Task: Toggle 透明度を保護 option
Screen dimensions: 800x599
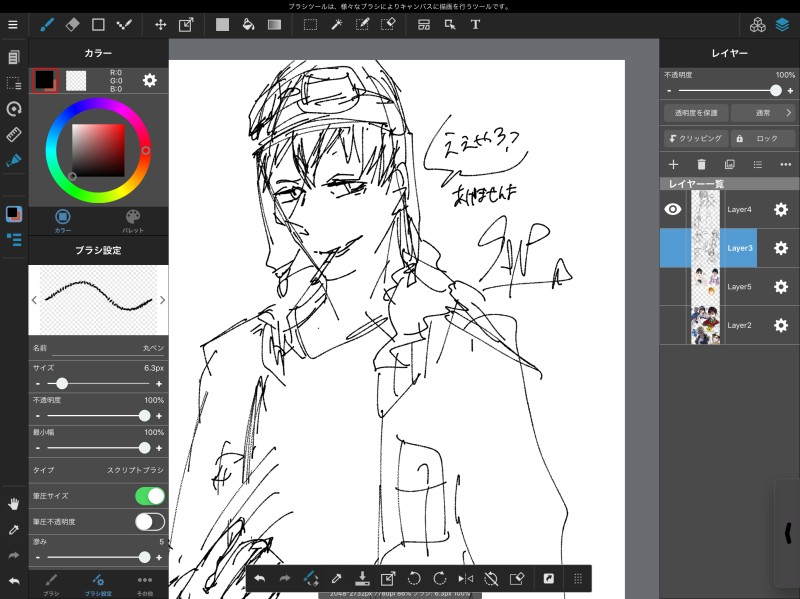Action: point(696,113)
